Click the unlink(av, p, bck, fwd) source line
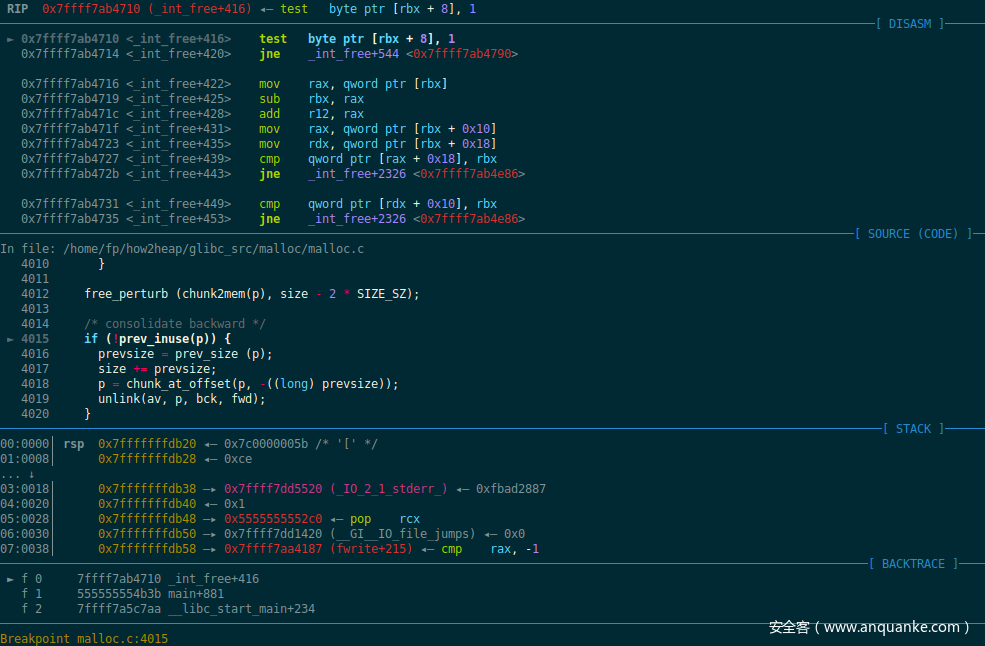 click(181, 399)
